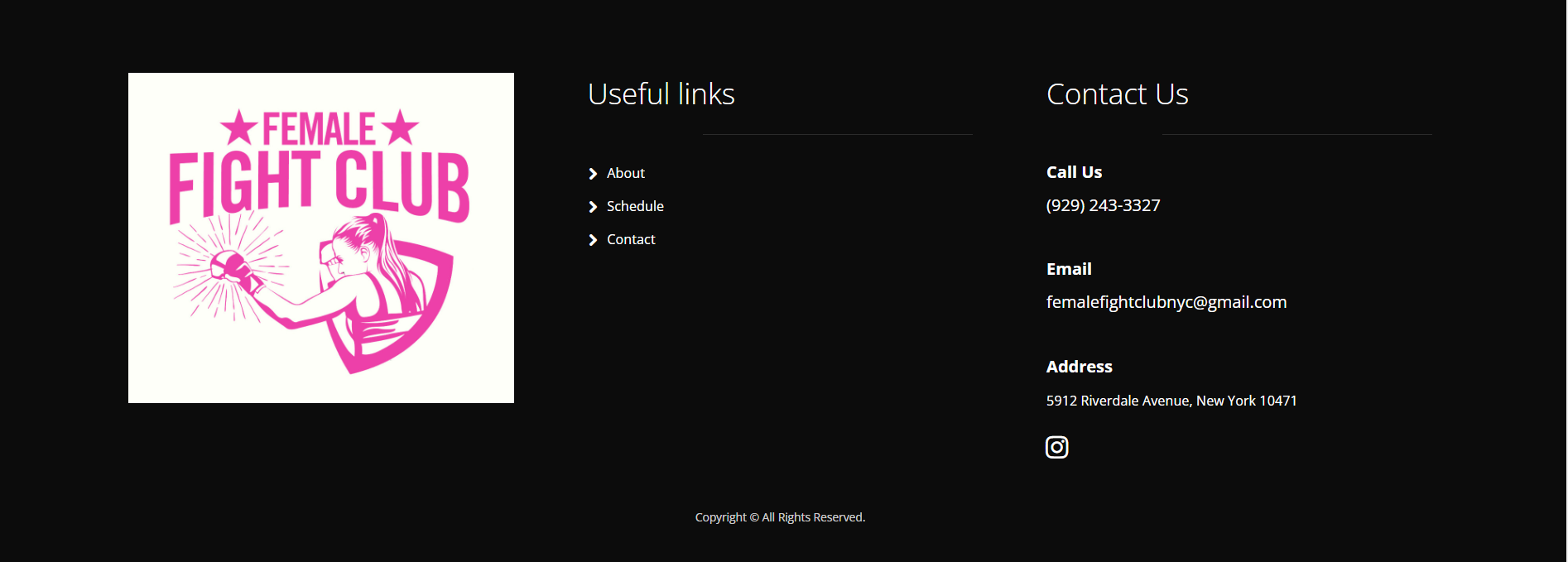The height and width of the screenshot is (562, 1568).
Task: Click the chevron arrow beside Schedule
Action: point(593,207)
